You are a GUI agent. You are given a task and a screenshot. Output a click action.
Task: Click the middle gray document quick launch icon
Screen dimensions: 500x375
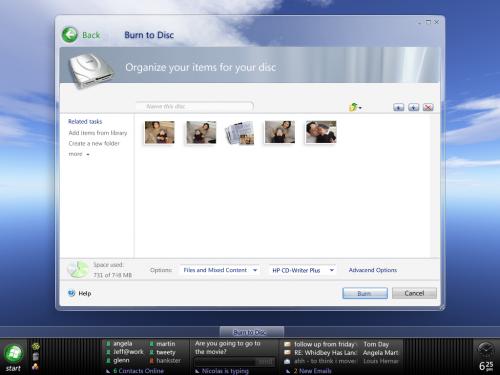click(x=36, y=356)
